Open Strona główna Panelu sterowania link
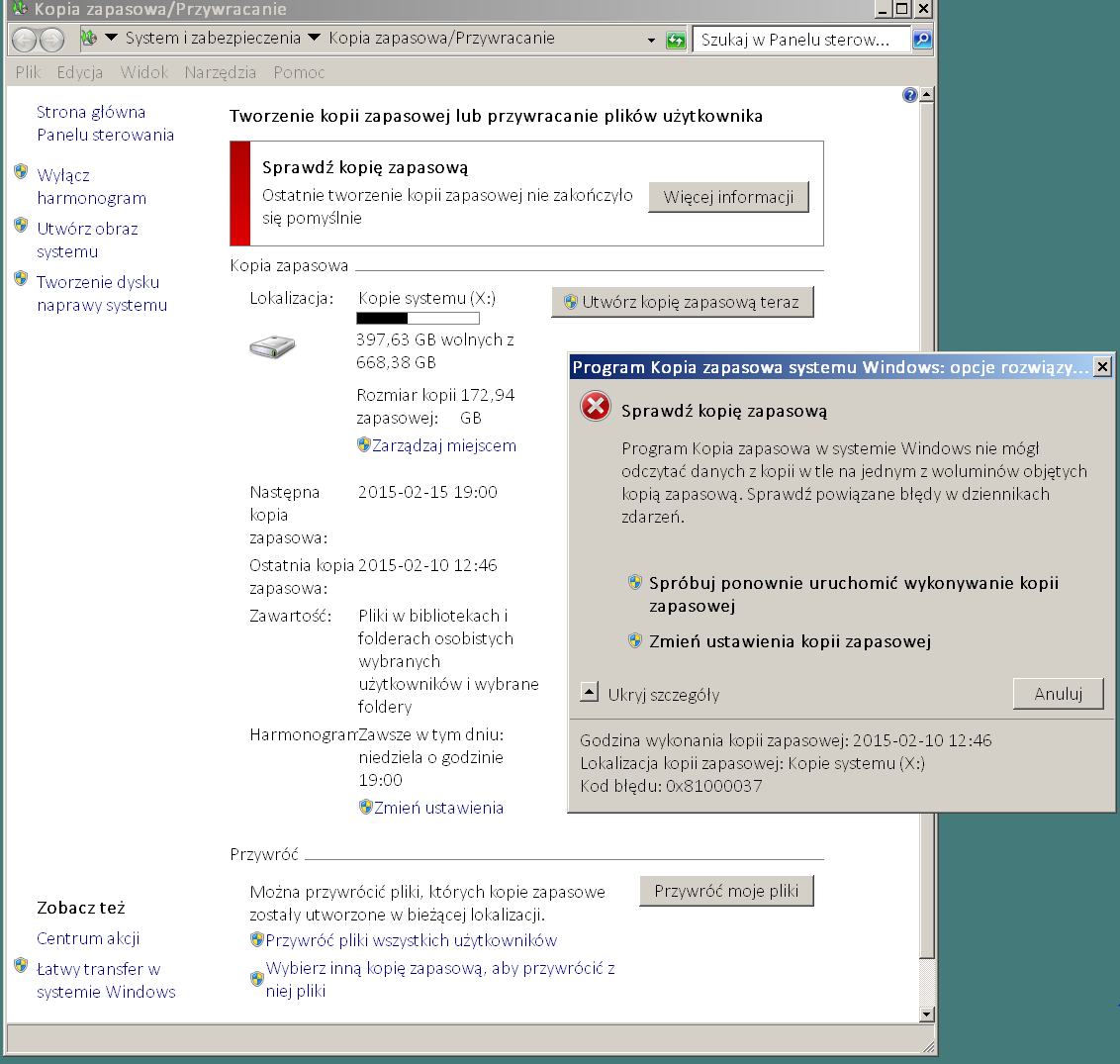The image size is (1120, 1064). (x=105, y=124)
